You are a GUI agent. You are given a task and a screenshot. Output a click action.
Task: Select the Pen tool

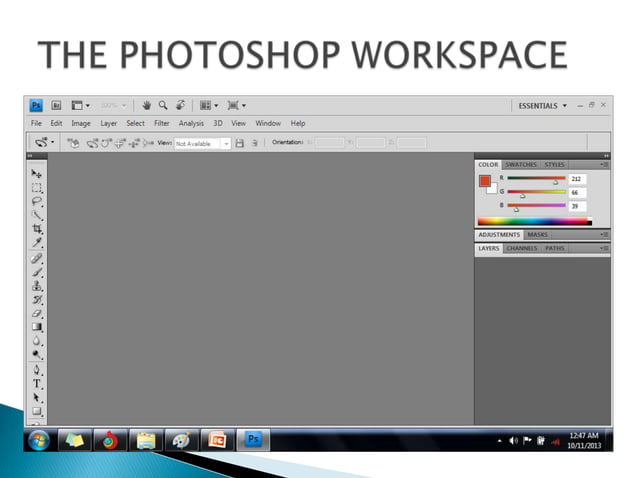[37, 370]
